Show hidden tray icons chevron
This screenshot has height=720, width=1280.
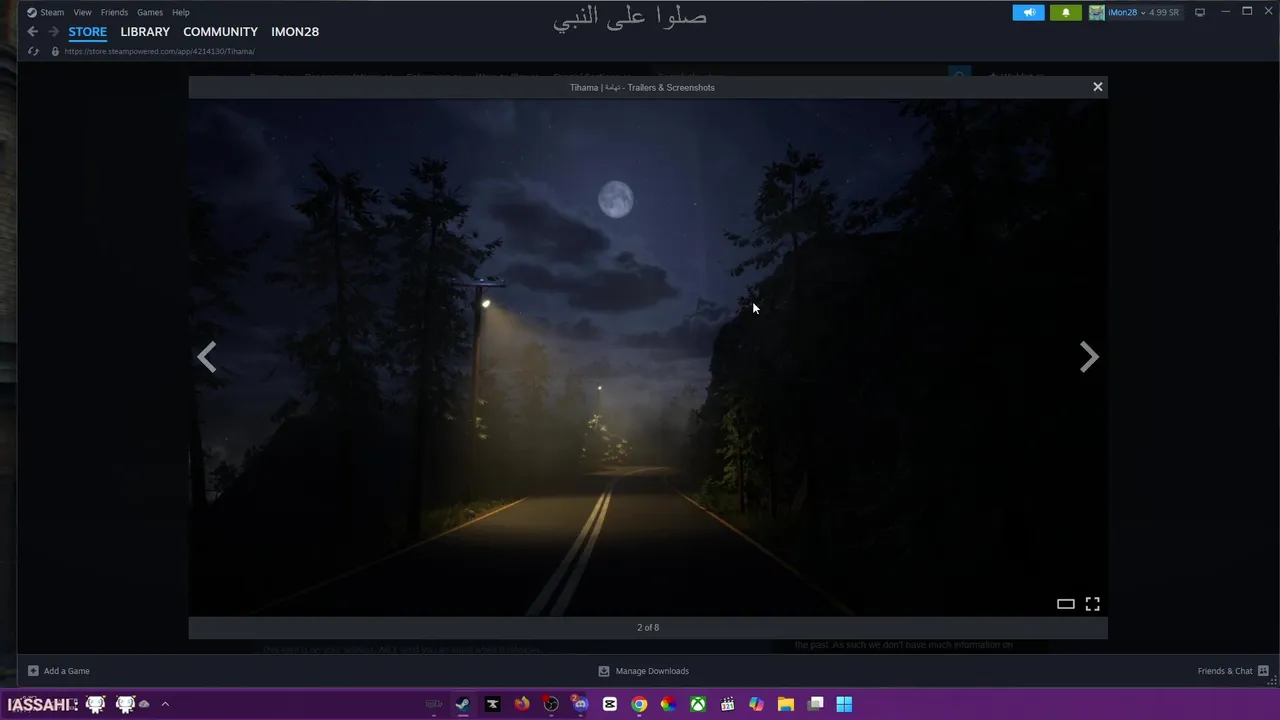[x=165, y=704]
